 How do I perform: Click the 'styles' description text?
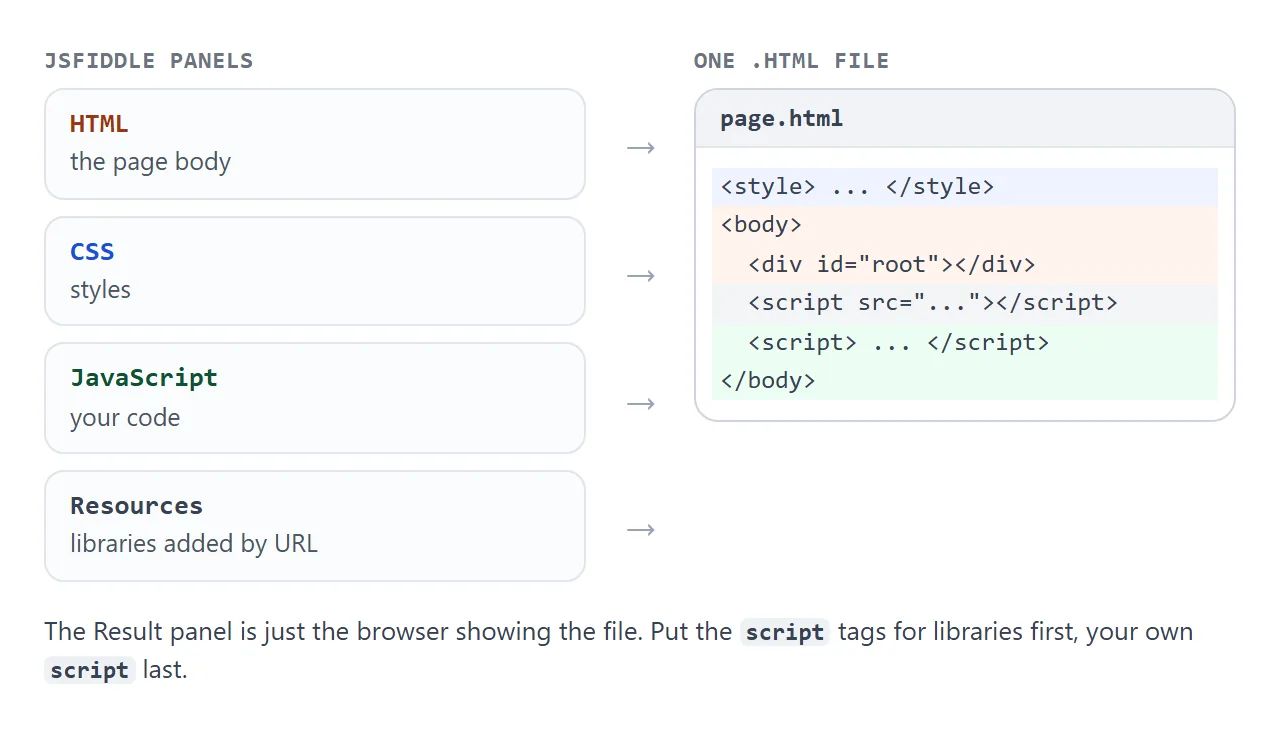pos(100,290)
